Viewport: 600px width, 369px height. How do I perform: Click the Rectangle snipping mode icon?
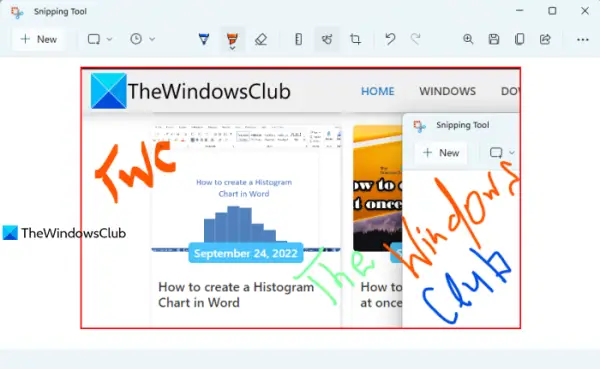click(94, 39)
